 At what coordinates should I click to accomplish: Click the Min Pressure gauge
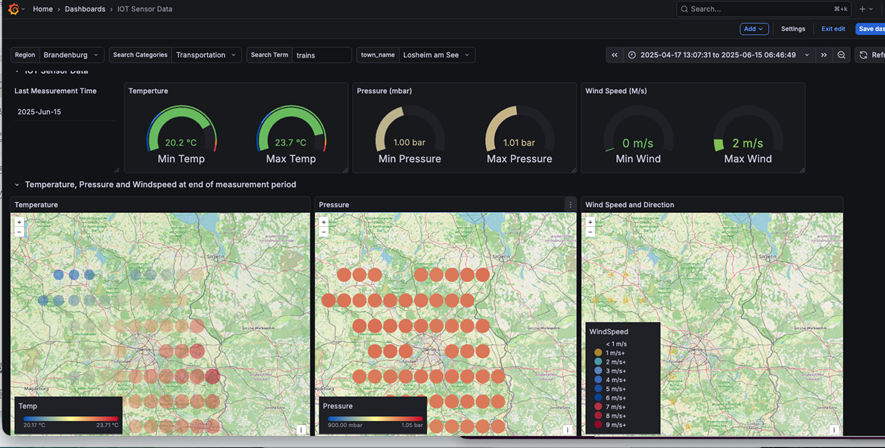pos(410,134)
